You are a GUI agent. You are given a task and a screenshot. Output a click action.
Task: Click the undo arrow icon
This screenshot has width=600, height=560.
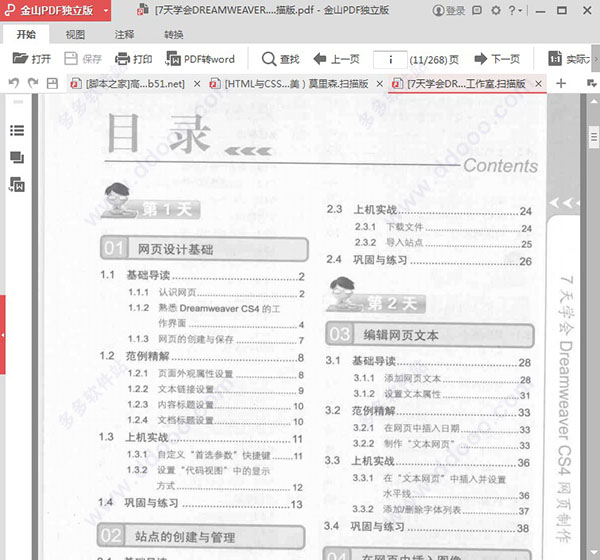[14, 83]
